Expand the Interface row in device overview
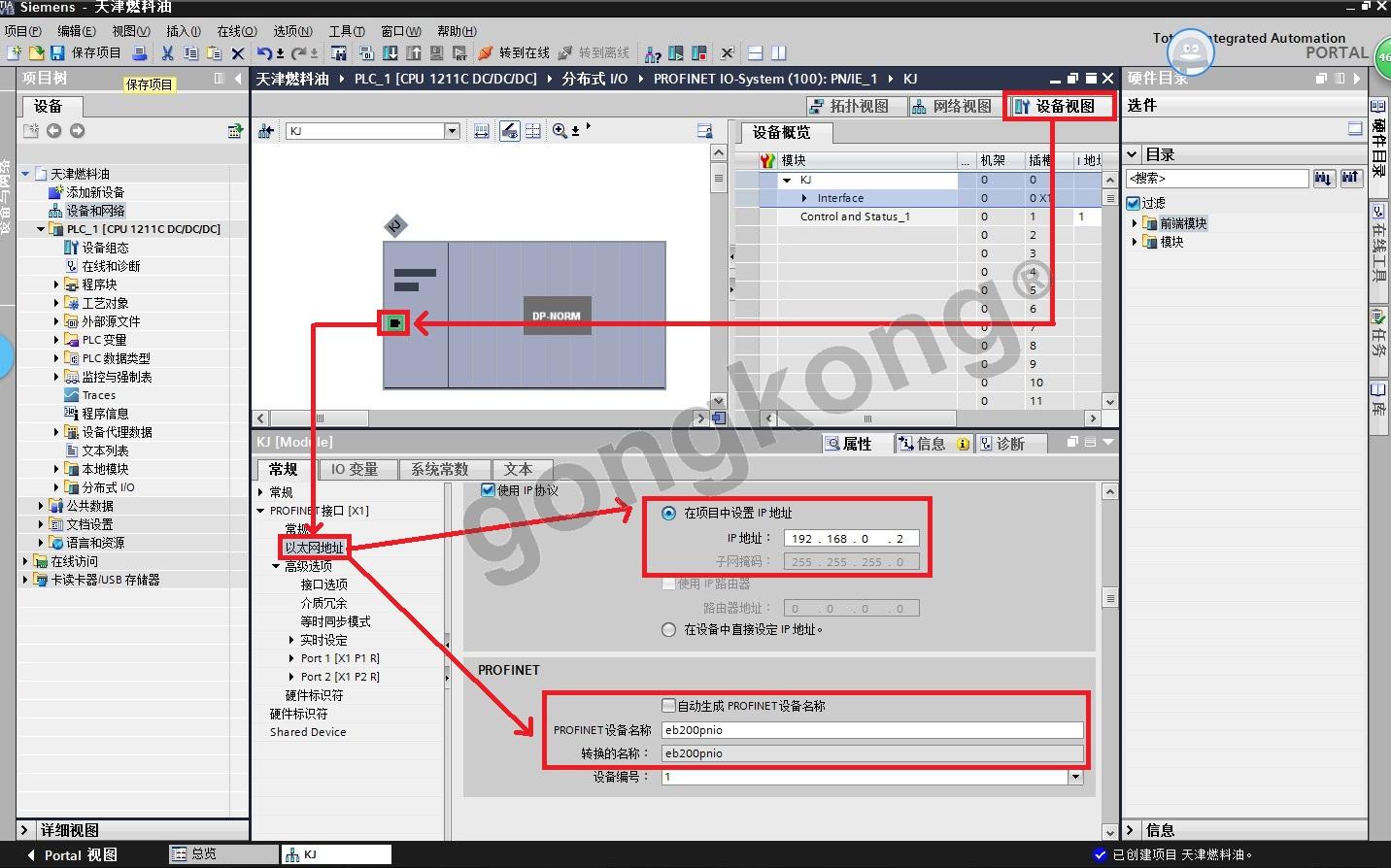The image size is (1391, 868). (804, 198)
